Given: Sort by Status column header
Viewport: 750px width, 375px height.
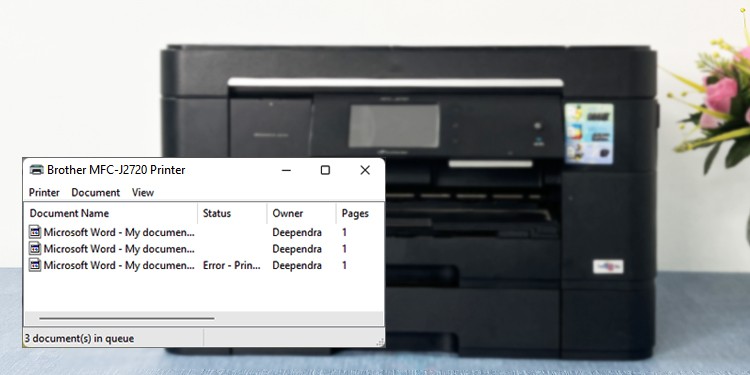Looking at the screenshot, I should (x=232, y=213).
